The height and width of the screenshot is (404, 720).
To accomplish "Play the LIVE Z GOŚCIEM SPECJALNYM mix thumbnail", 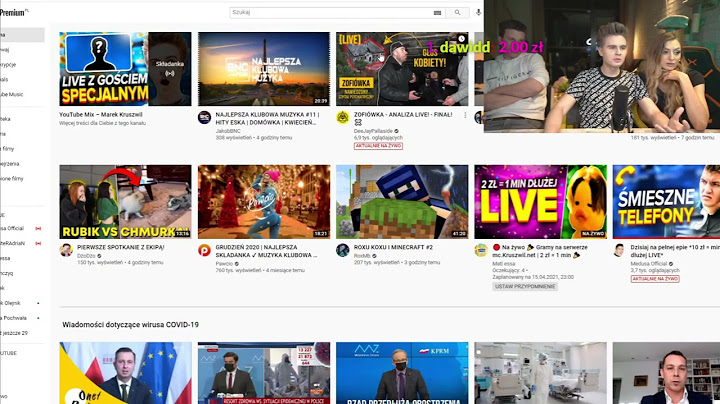I will click(125, 69).
